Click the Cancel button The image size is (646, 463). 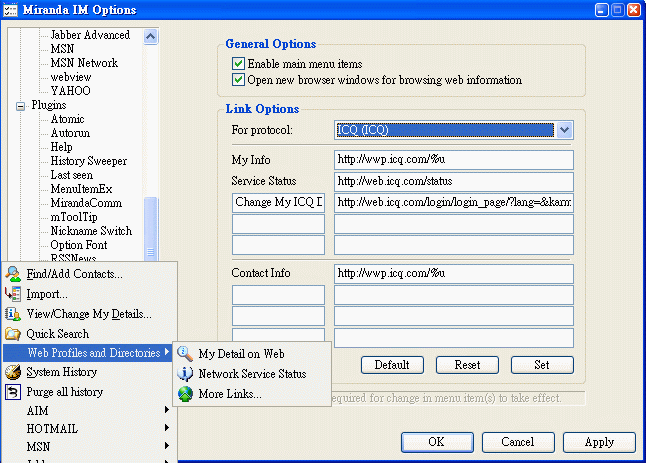[x=518, y=442]
